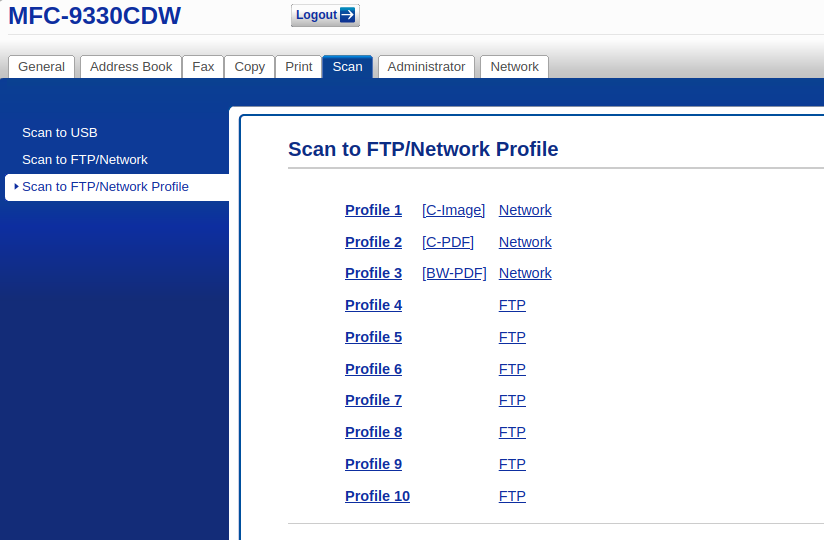
Task: Open Profile 1 link
Action: [x=374, y=210]
